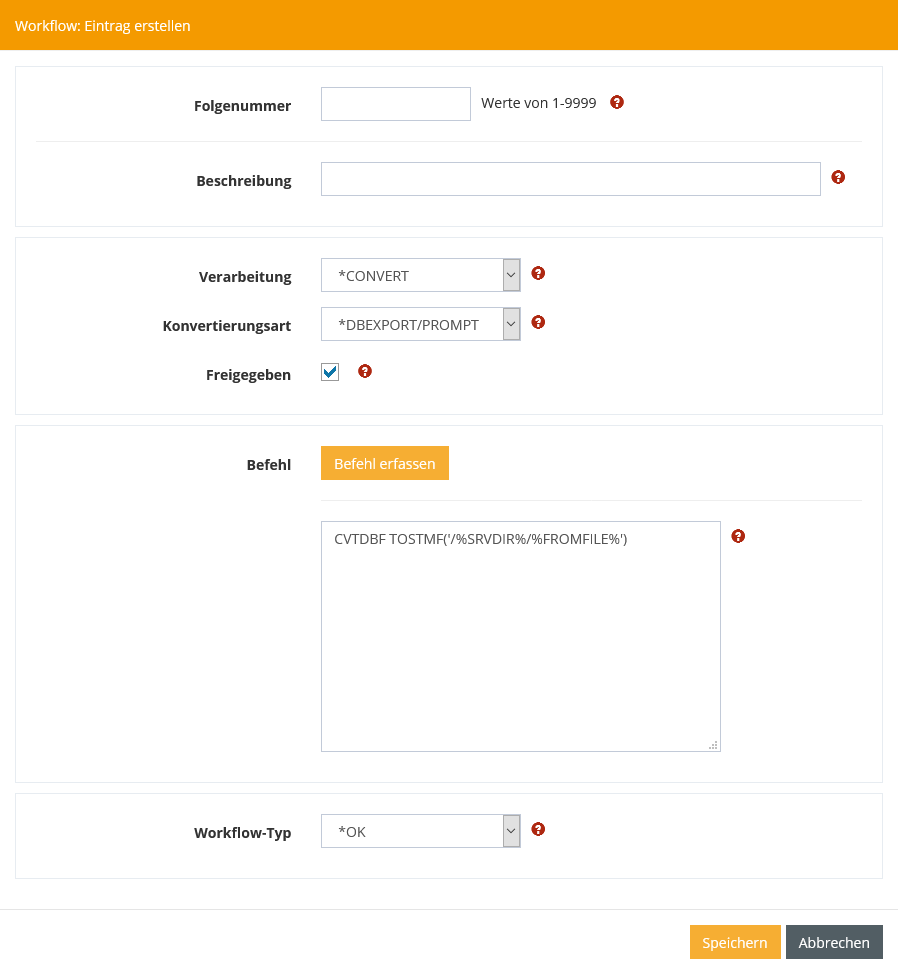Viewport: 898px width, 974px height.
Task: Click into the Beschreibung text field
Action: (x=570, y=179)
